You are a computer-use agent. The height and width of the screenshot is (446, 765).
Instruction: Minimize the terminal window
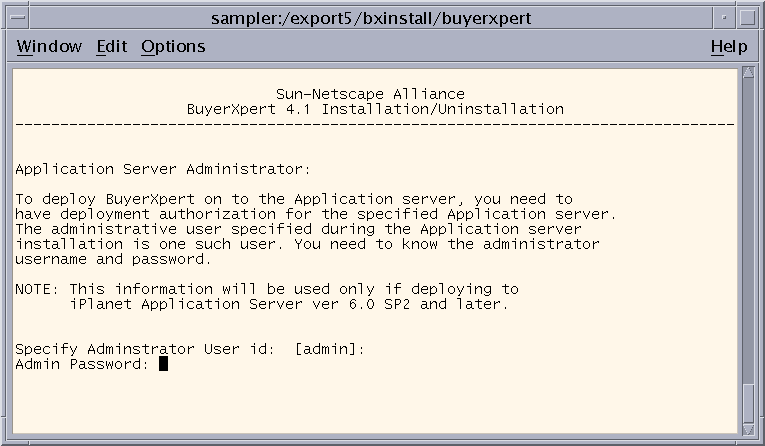[724, 18]
